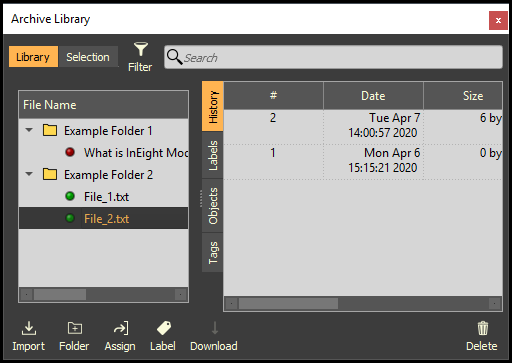Select File_1.txt in the tree
Image resolution: width=512 pixels, height=363 pixels.
(106, 197)
